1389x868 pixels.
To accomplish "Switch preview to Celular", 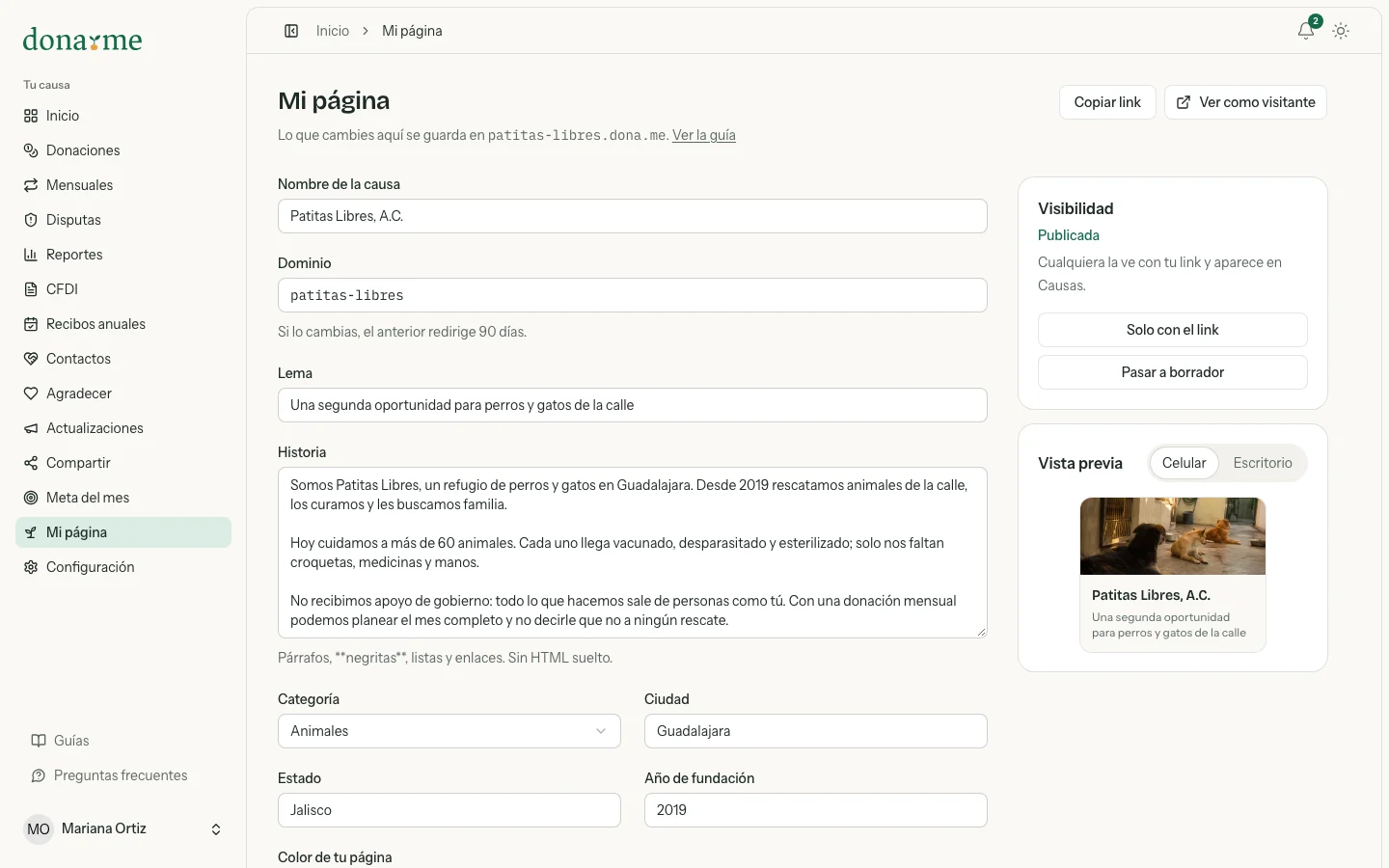I will point(1184,463).
